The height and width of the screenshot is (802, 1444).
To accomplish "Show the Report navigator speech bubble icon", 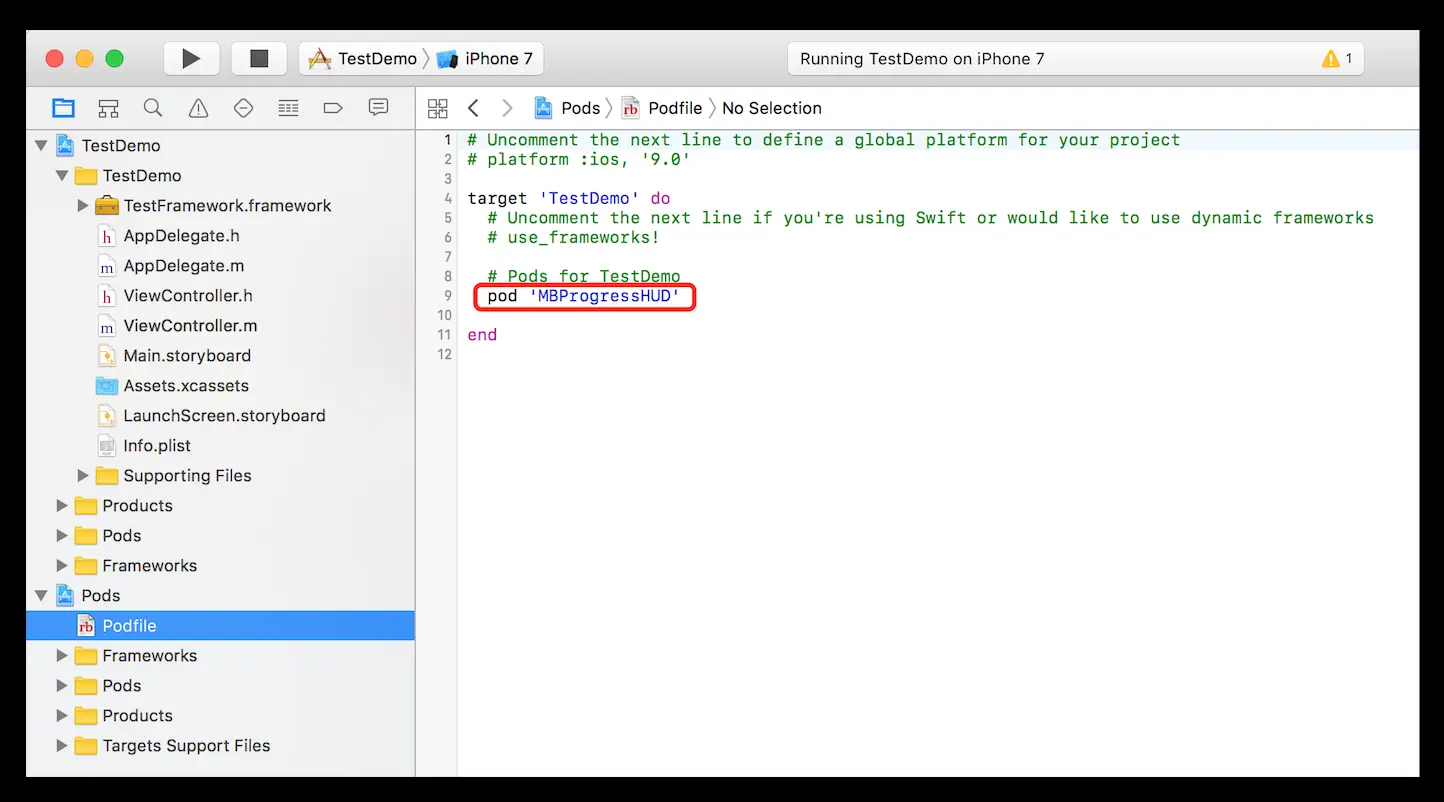I will [378, 108].
